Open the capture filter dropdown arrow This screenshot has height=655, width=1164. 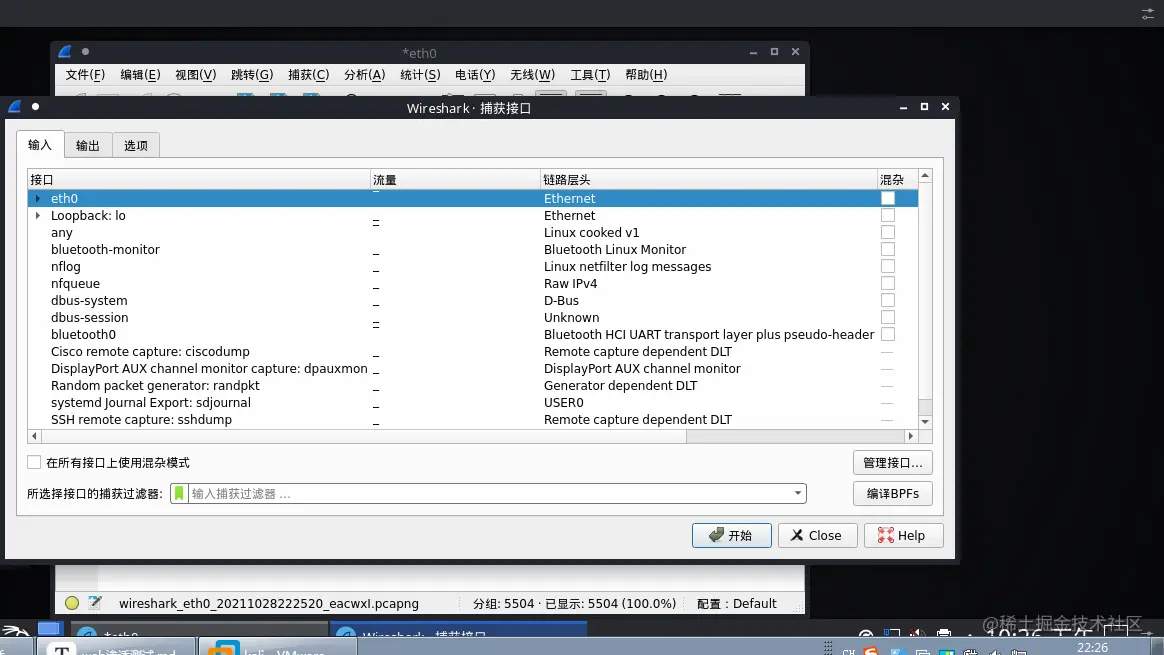(x=797, y=493)
